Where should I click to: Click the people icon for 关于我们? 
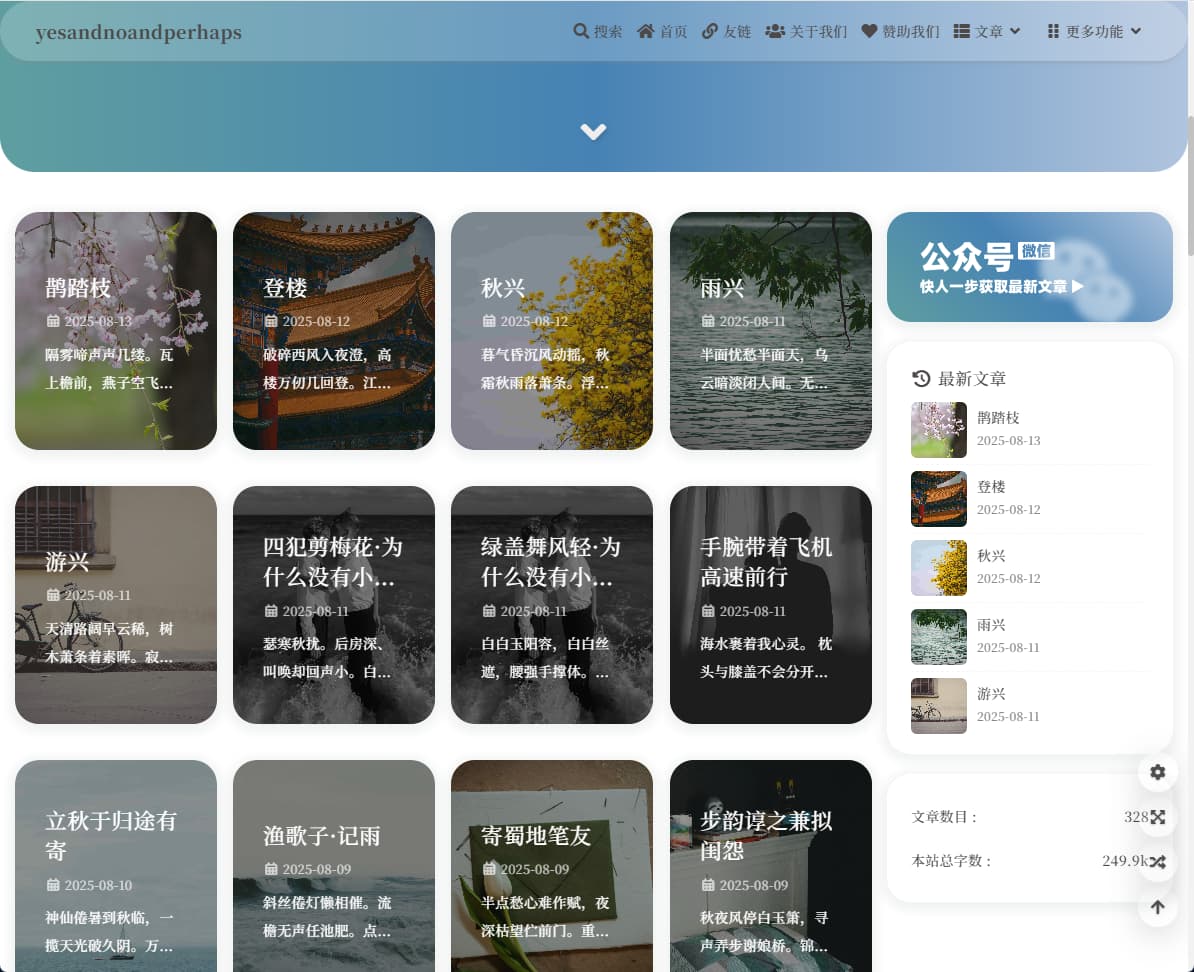tap(774, 31)
